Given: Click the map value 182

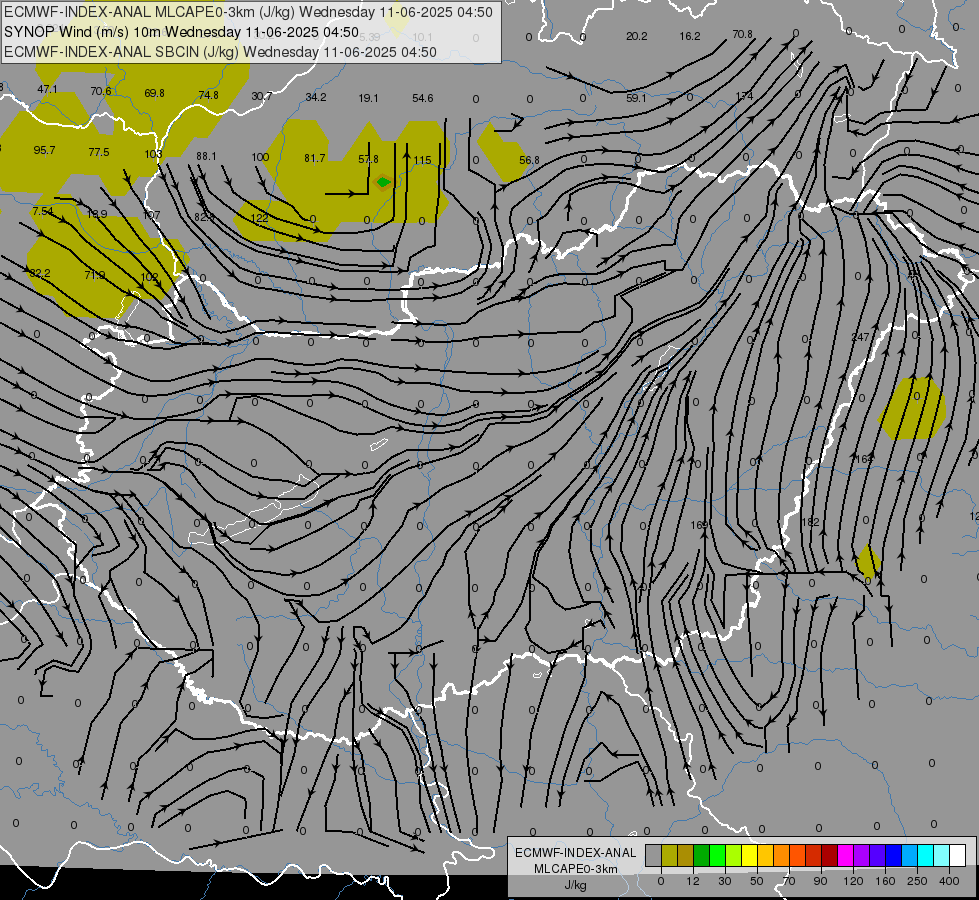Looking at the screenshot, I should click(x=810, y=522).
